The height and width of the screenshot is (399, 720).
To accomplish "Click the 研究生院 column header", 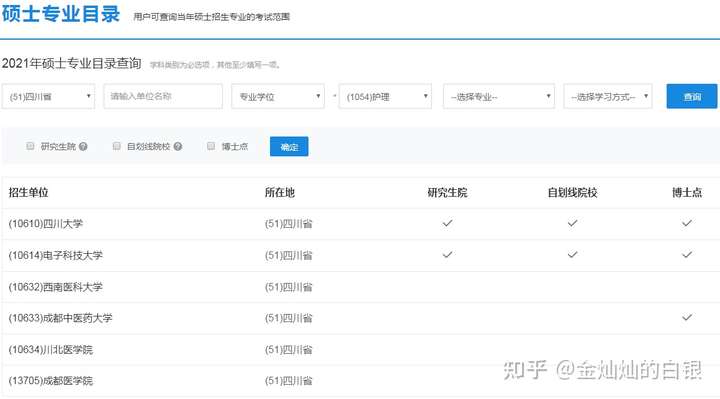I will [447, 192].
